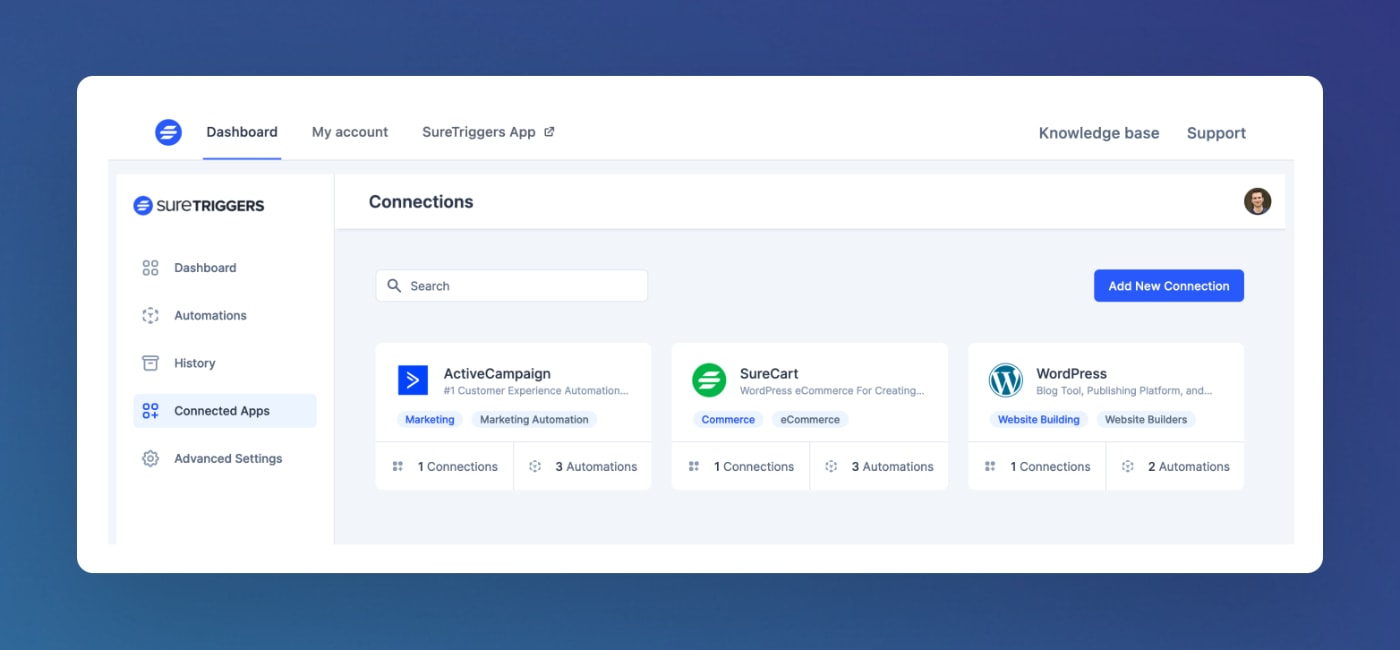Click the SureCart app logo
The image size is (1400, 650).
click(x=709, y=380)
